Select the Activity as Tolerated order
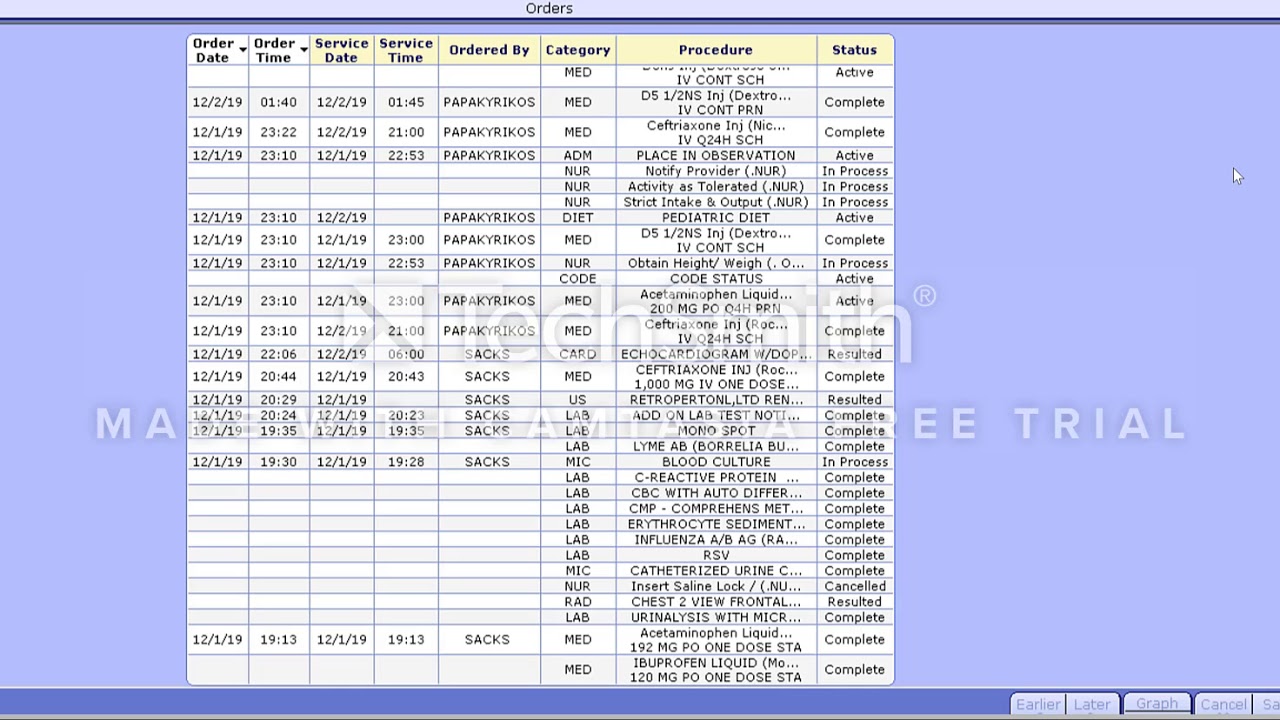Viewport: 1280px width, 720px height. [x=716, y=187]
